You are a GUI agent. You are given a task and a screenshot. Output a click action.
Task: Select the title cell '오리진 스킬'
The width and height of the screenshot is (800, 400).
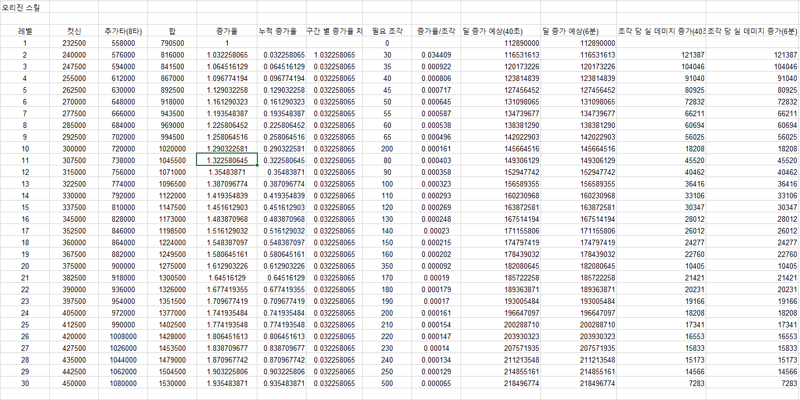(24, 8)
